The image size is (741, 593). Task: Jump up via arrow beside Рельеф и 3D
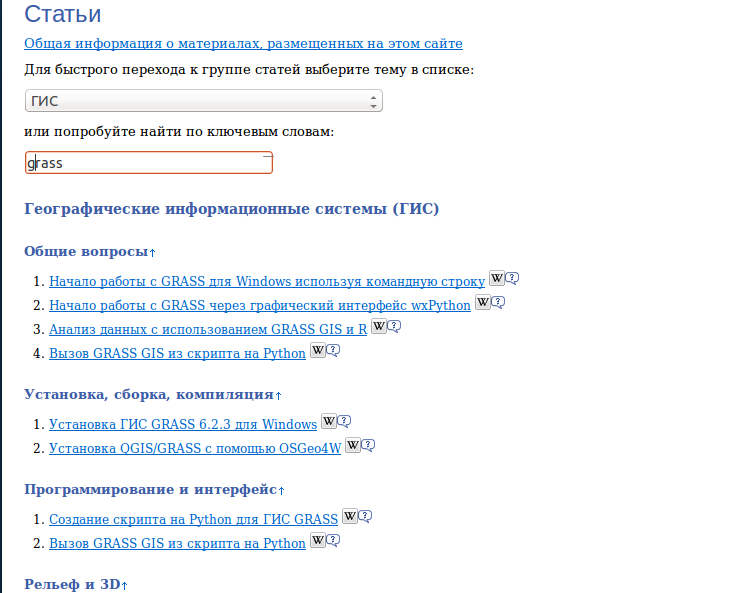tap(125, 584)
